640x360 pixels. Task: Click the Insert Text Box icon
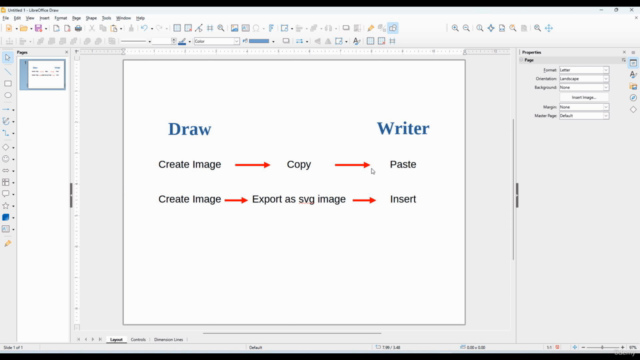pyautogui.click(x=245, y=28)
